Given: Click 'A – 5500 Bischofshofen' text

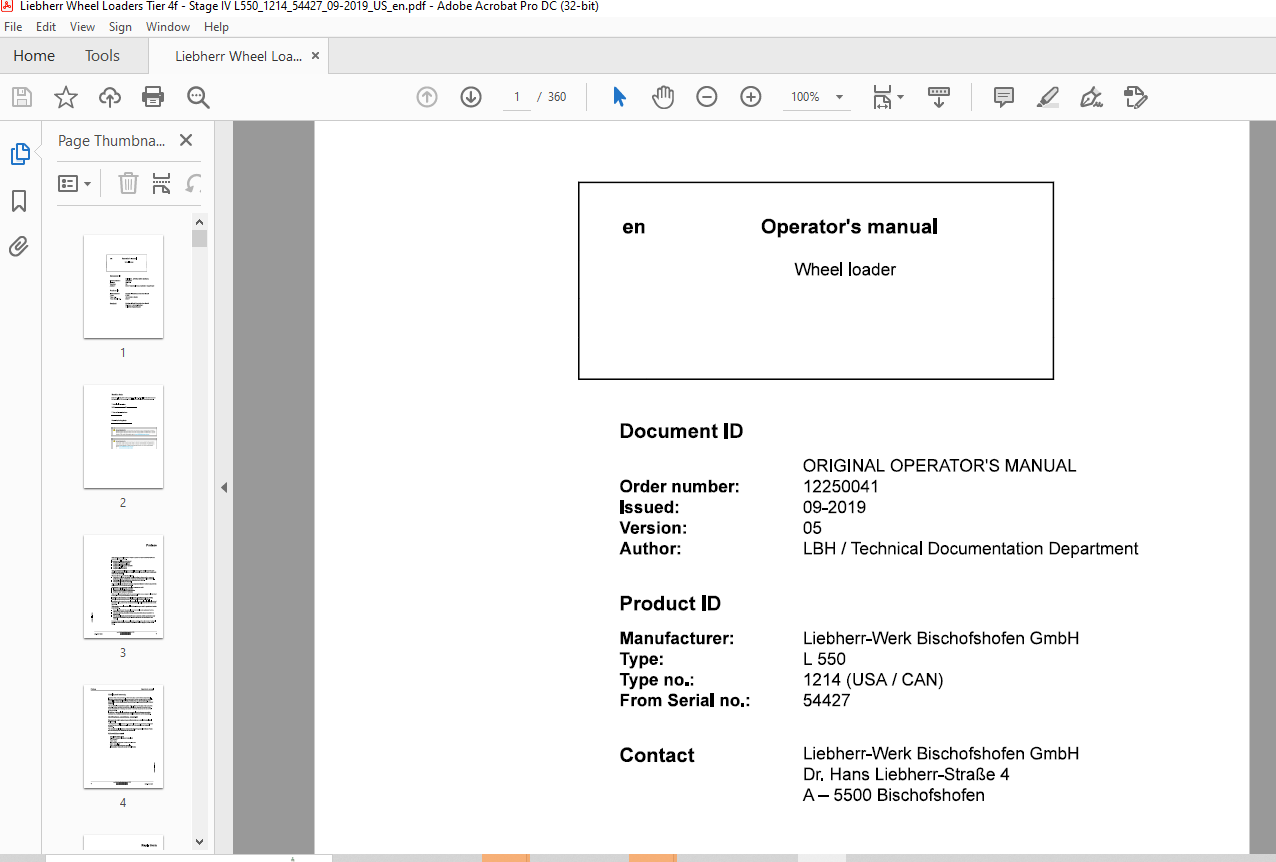Looking at the screenshot, I should [894, 796].
